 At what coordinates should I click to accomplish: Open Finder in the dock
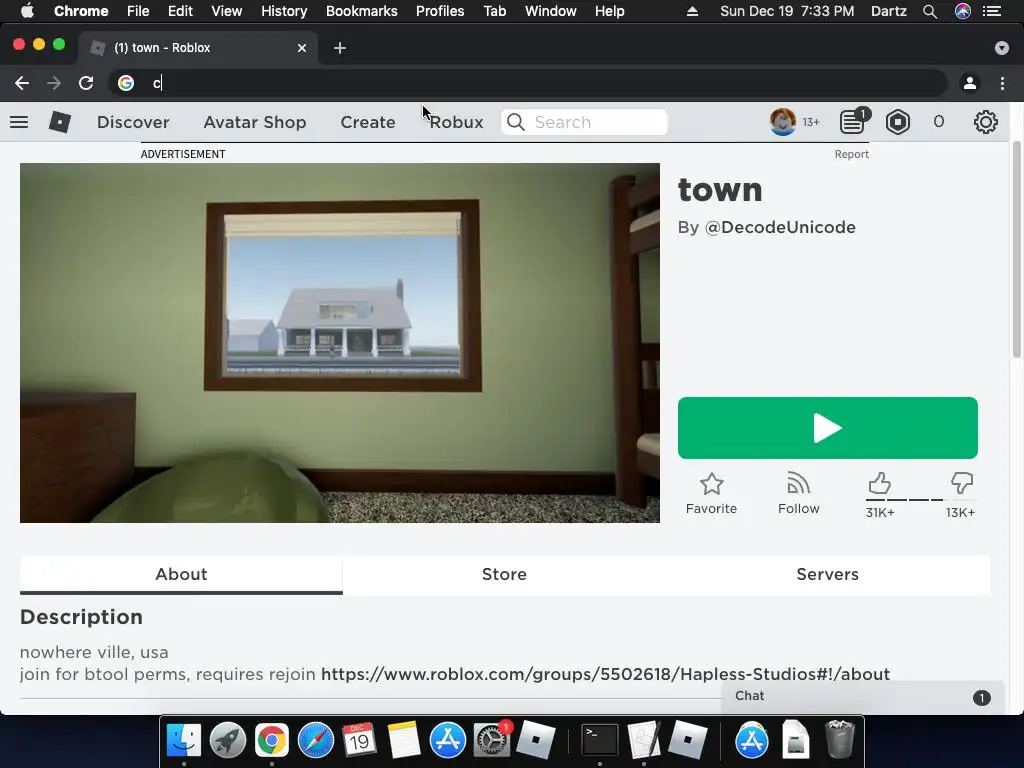pyautogui.click(x=184, y=740)
